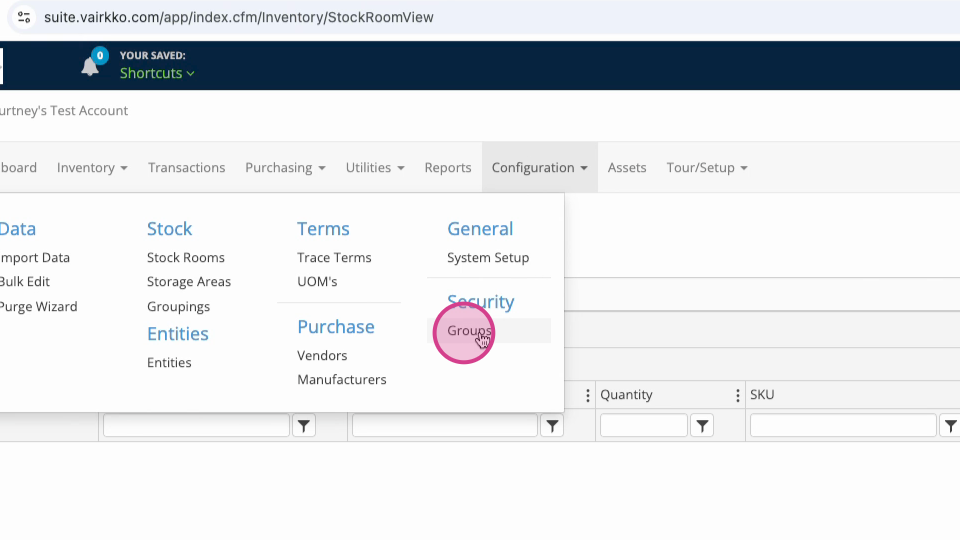Select Groups under Security
Viewport: 960px width, 540px height.
(469, 331)
